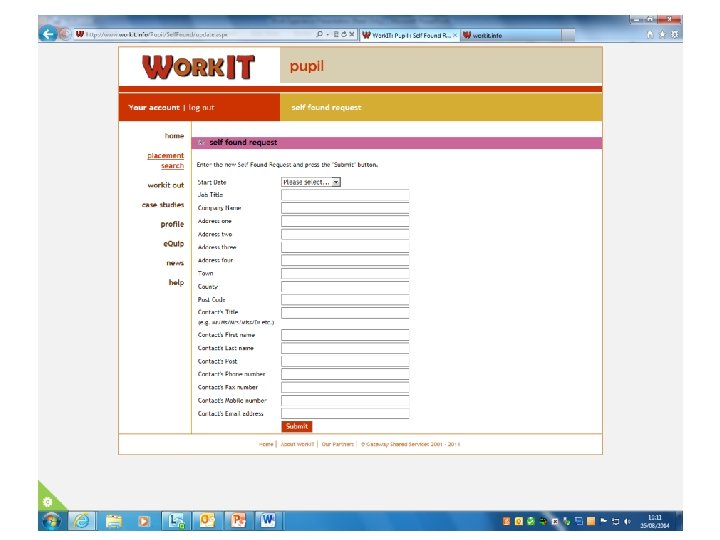Open profile in side menu
Screen dimensions: 720x540
tap(172, 224)
